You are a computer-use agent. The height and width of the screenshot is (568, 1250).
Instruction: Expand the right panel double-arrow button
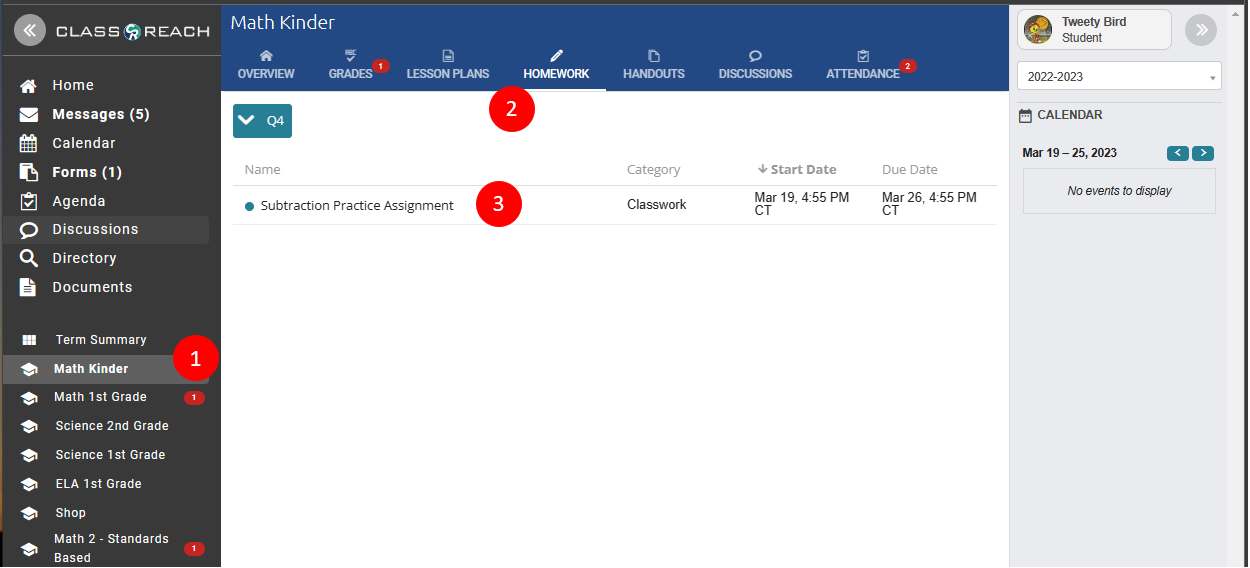click(1200, 31)
